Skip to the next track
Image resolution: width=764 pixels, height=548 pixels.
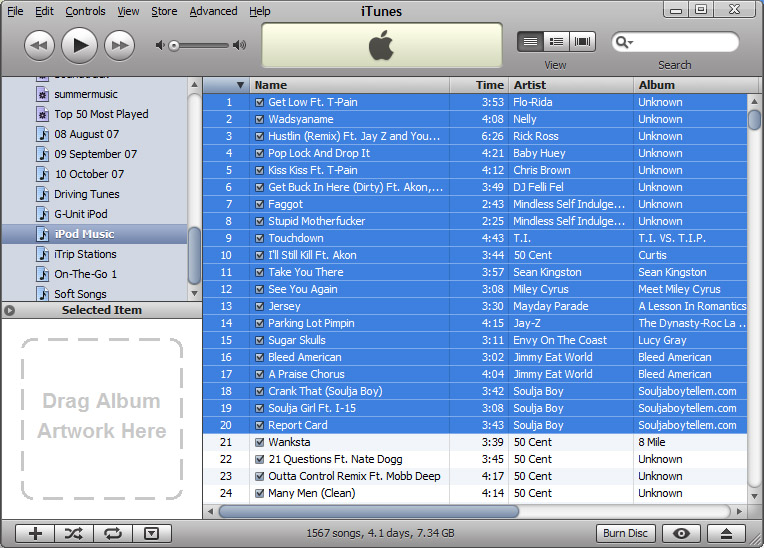click(x=119, y=45)
